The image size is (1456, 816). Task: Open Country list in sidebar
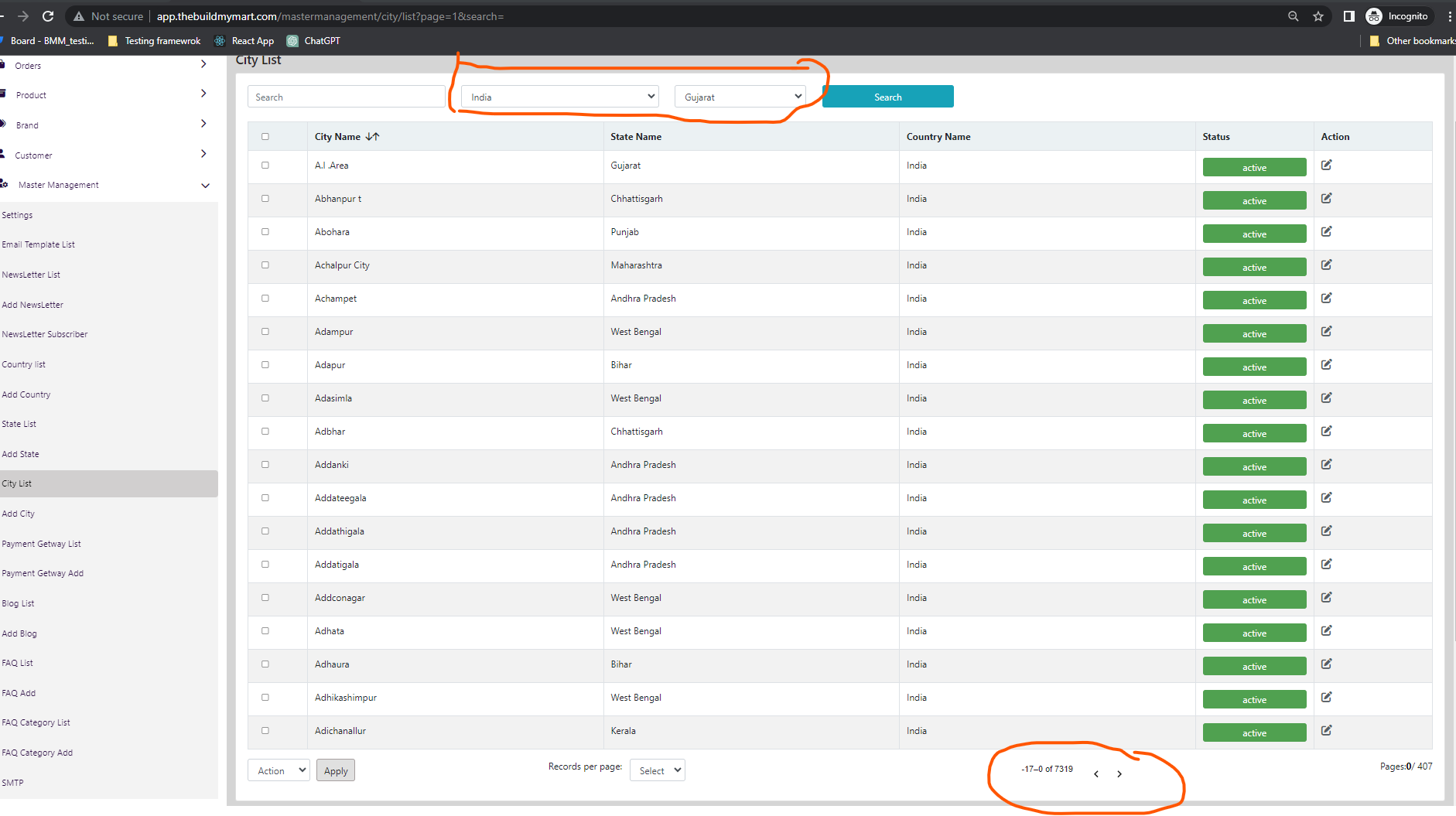[x=23, y=364]
